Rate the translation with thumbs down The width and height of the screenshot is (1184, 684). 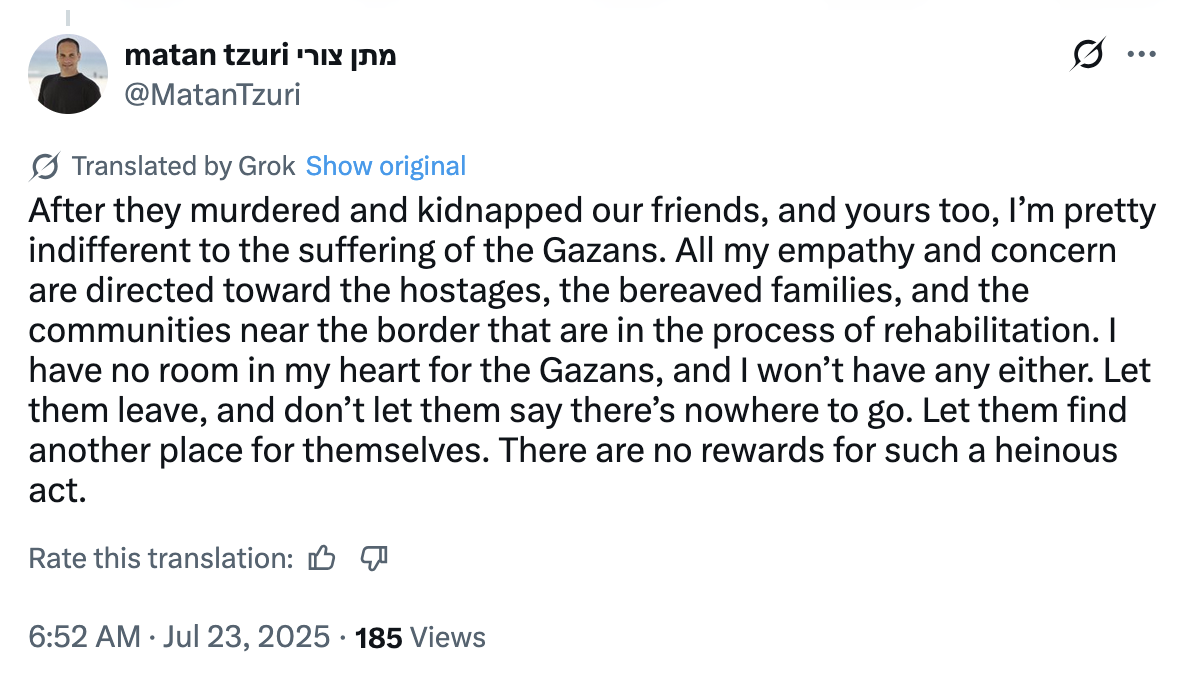click(373, 558)
